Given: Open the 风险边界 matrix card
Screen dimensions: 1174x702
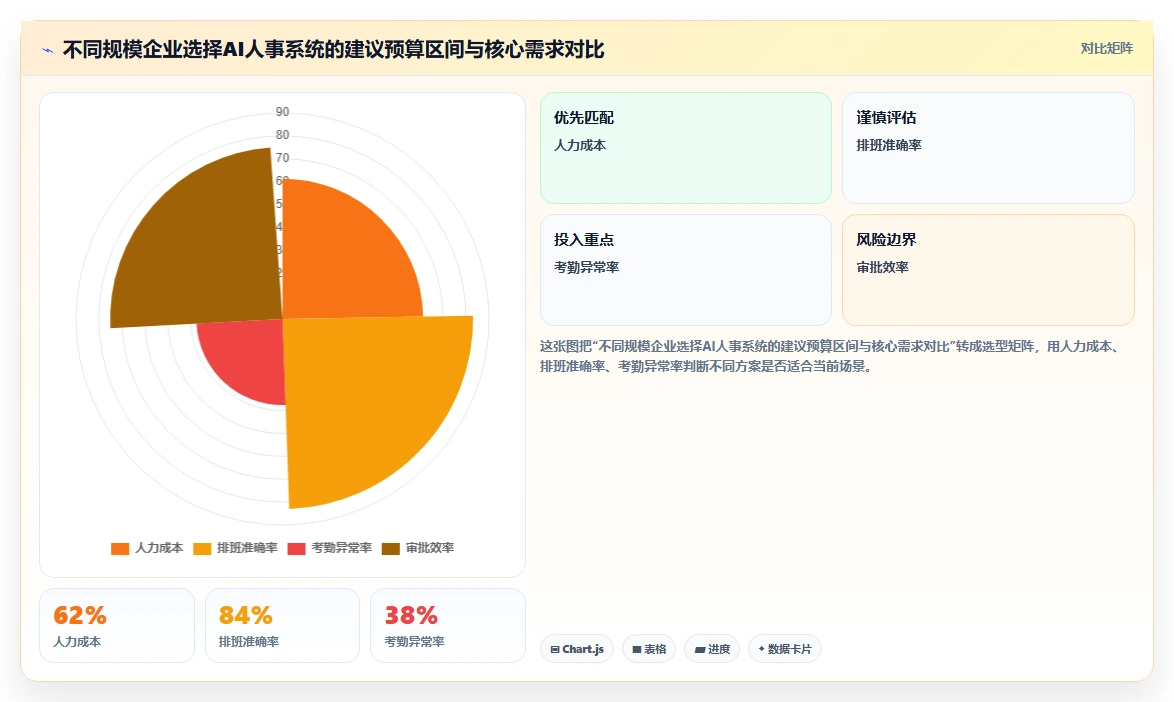Looking at the screenshot, I should (988, 270).
